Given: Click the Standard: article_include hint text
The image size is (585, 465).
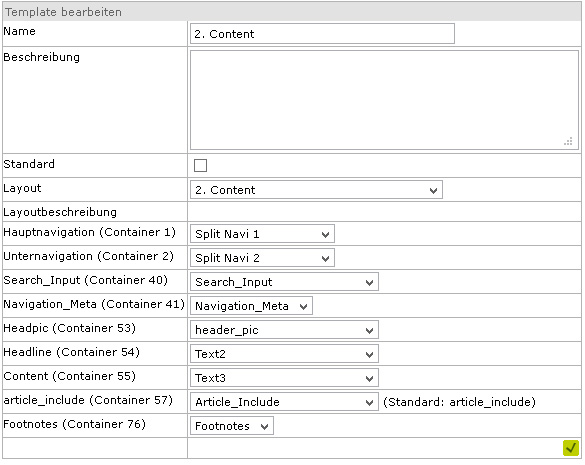Looking at the screenshot, I should (459, 402).
